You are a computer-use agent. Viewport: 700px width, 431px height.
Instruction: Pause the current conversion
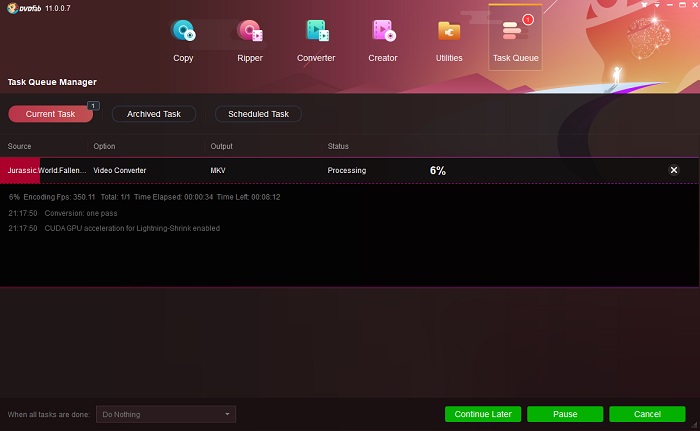pos(565,414)
